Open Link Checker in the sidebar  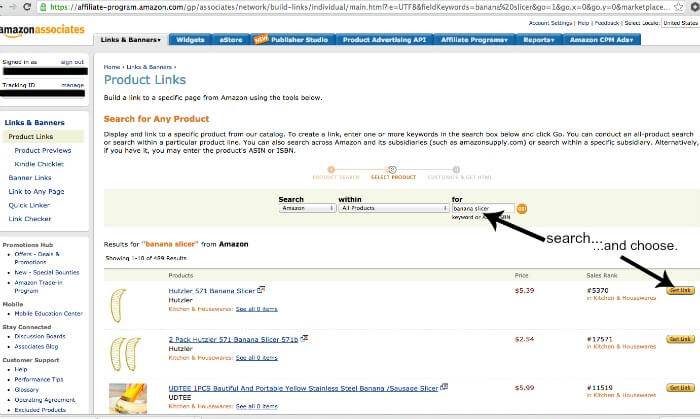30,219
